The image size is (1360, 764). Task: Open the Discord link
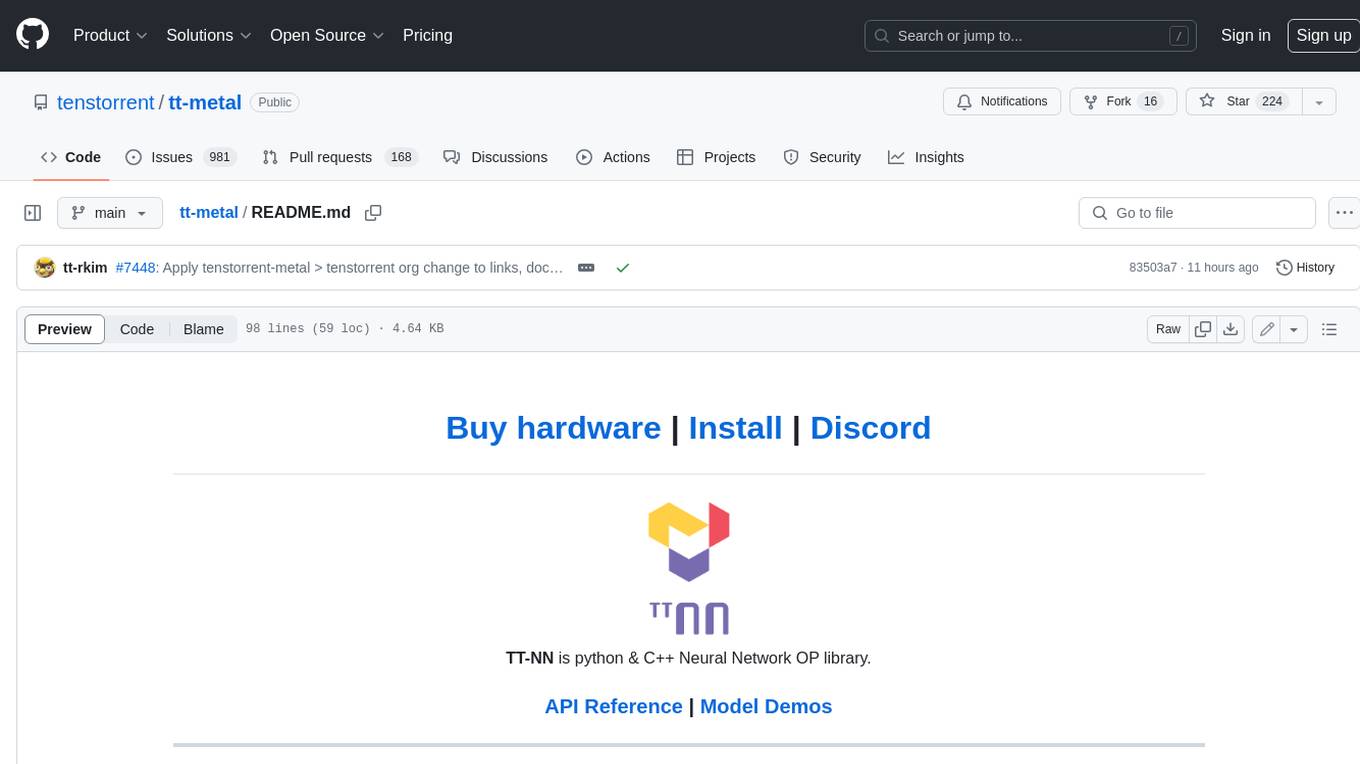tap(870, 428)
